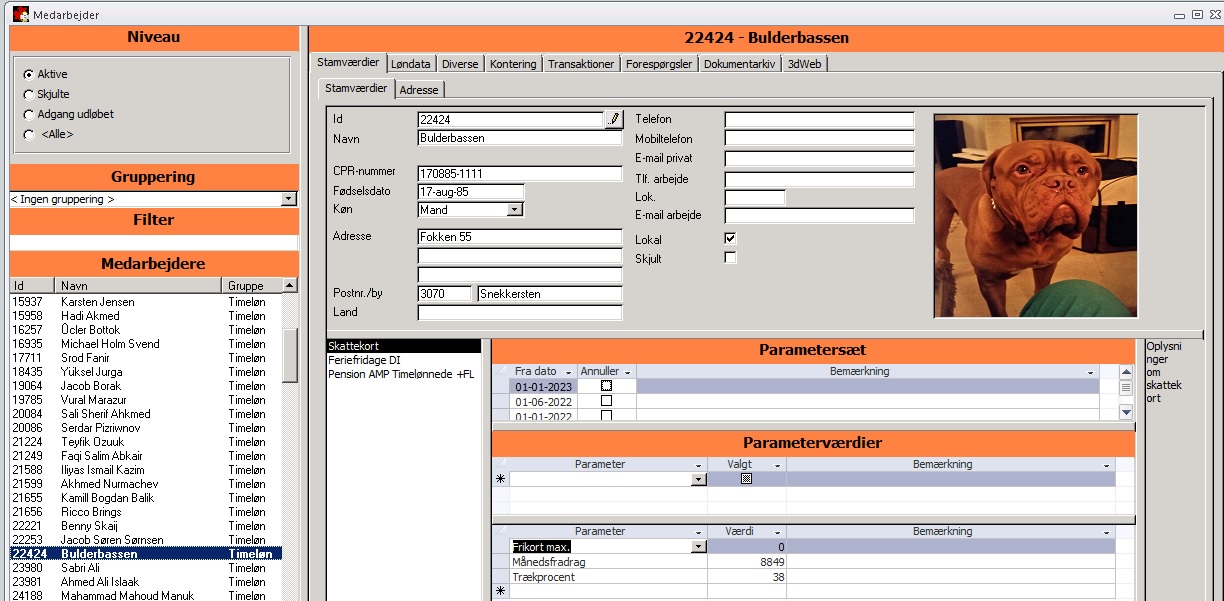Select employee Ricco Brings in list
The width and height of the screenshot is (1224, 601).
pyautogui.click(x=90, y=512)
